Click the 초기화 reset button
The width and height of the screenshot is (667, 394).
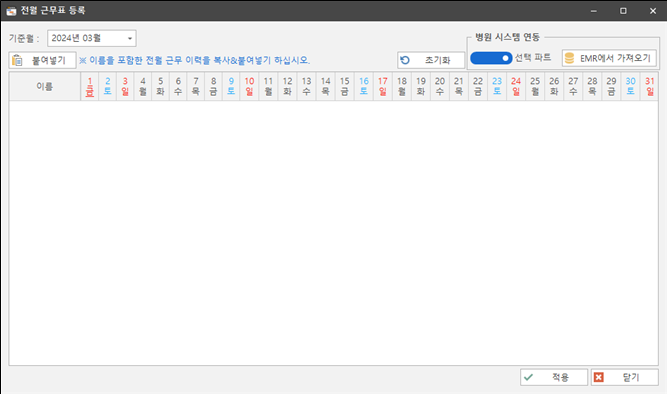tap(431, 60)
